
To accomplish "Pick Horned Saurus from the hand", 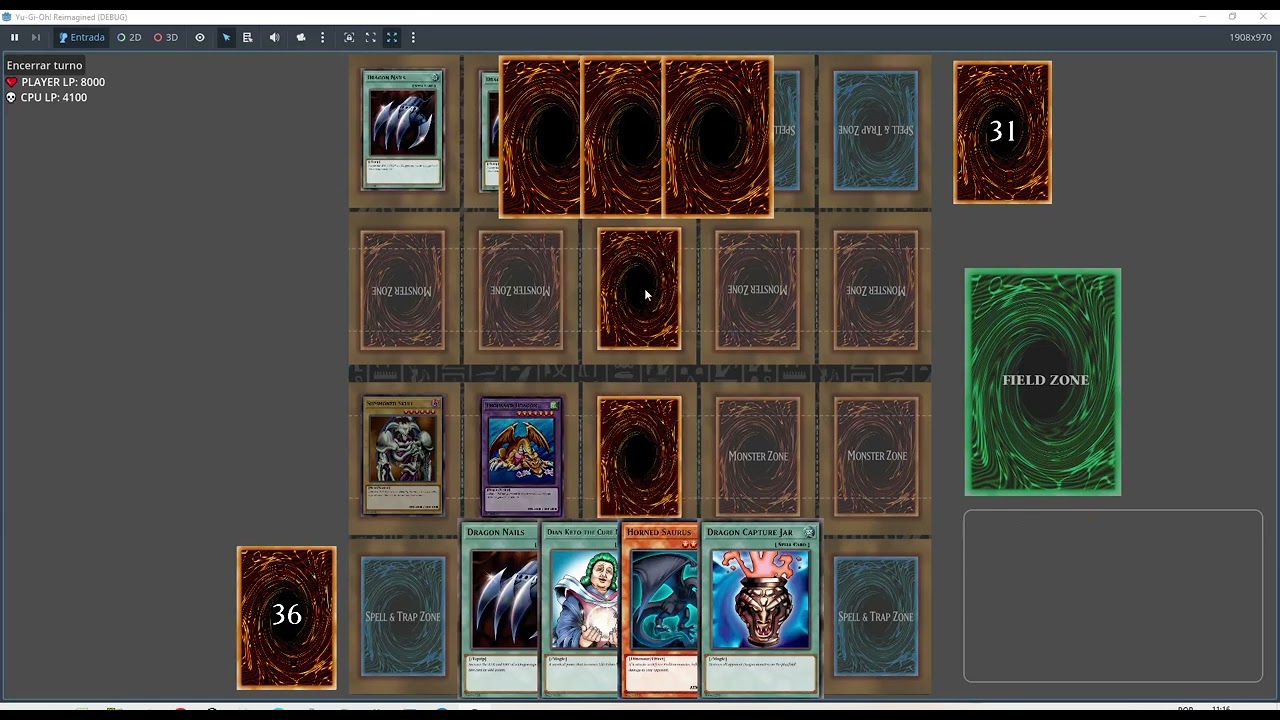I will (661, 609).
